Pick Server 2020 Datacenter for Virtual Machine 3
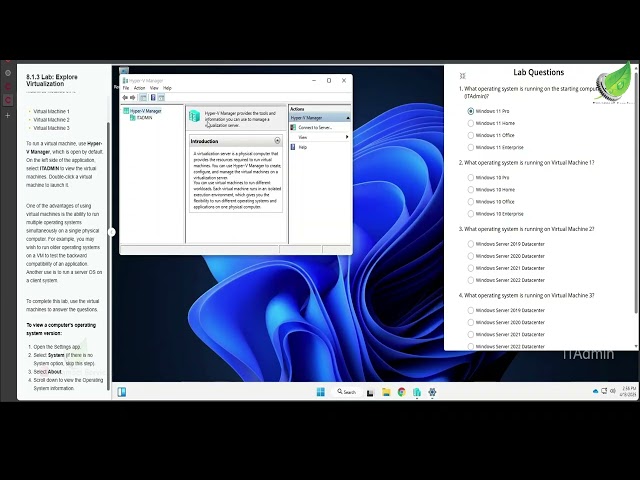Viewport: 640px width, 480px height. coord(471,322)
